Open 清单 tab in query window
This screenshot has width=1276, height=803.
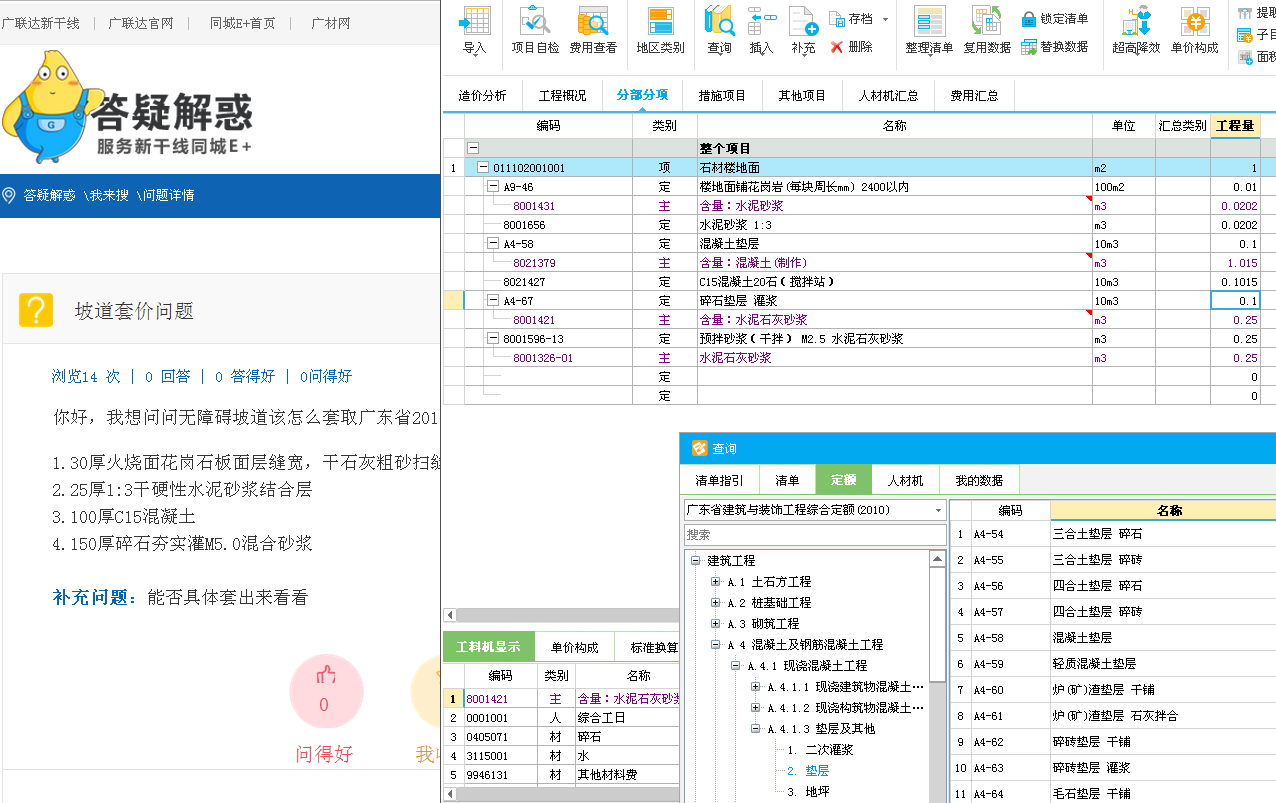point(787,480)
